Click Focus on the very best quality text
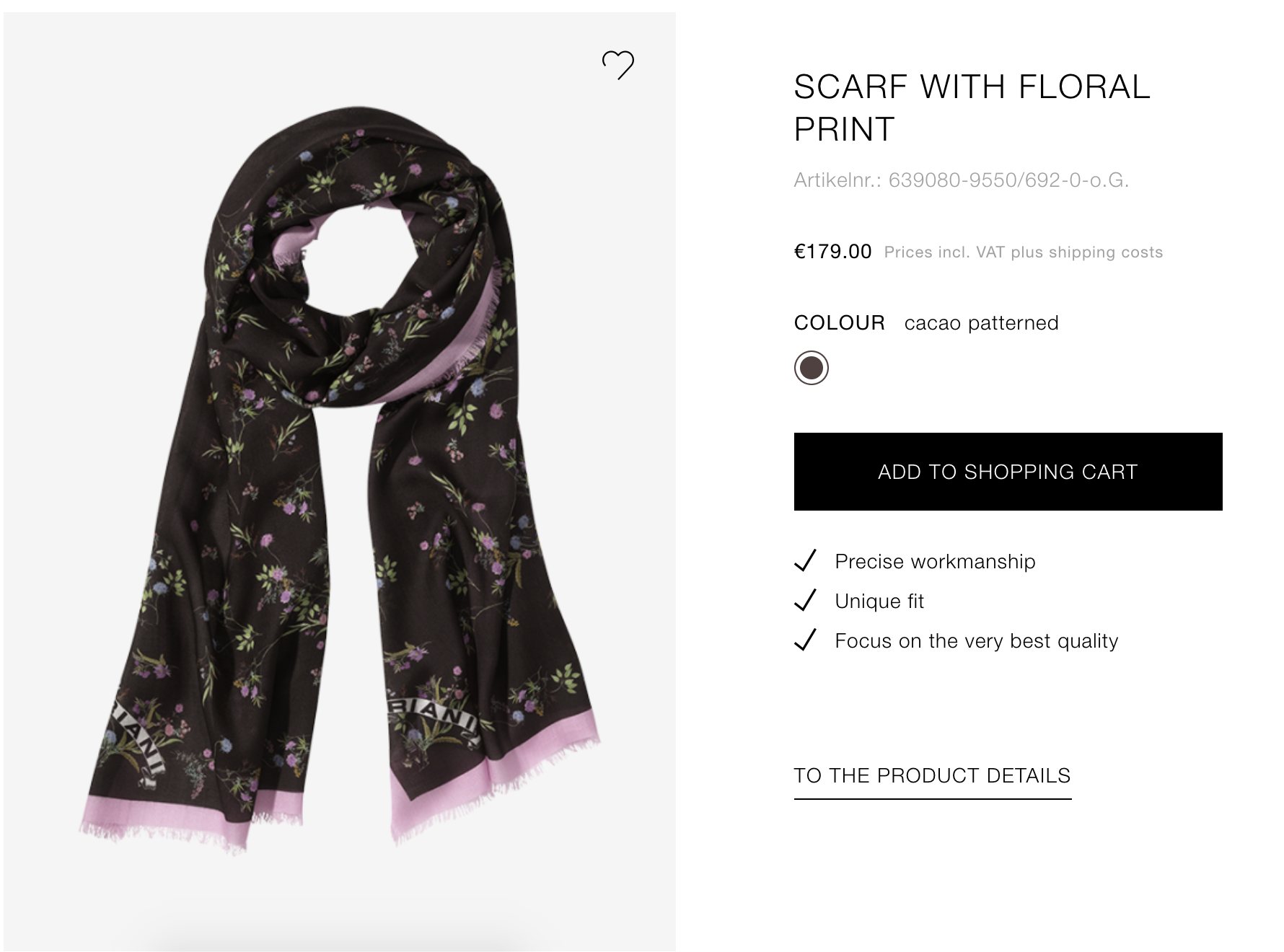The image size is (1284, 952). coord(976,640)
